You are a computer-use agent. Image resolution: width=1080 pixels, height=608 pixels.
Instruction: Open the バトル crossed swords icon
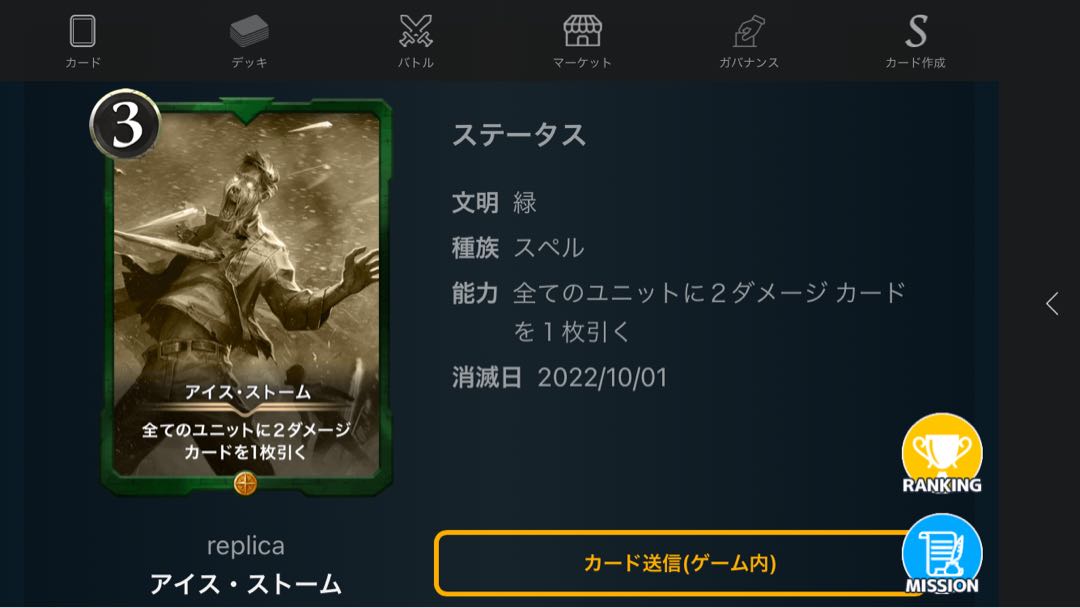(416, 32)
